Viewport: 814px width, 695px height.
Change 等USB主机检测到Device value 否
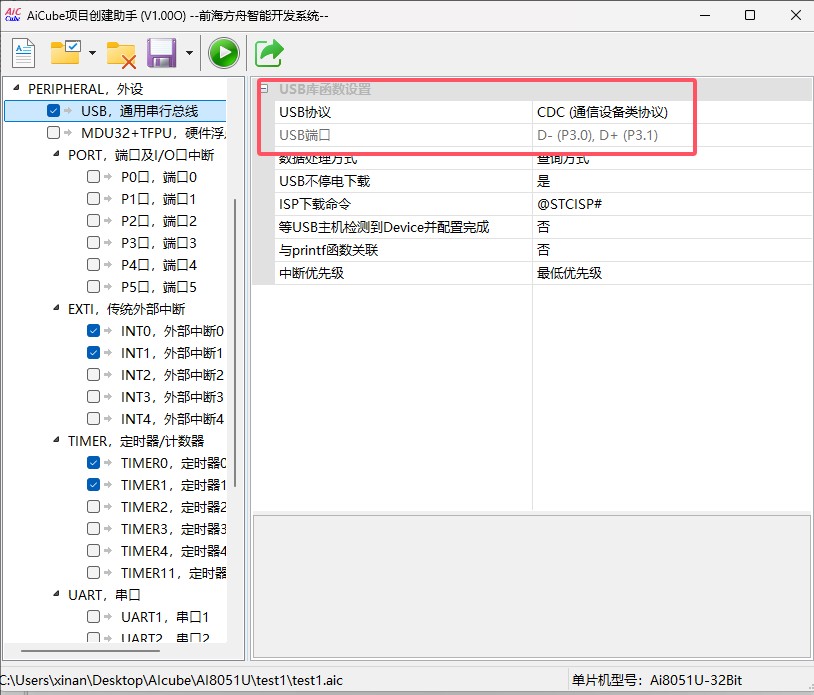672,227
